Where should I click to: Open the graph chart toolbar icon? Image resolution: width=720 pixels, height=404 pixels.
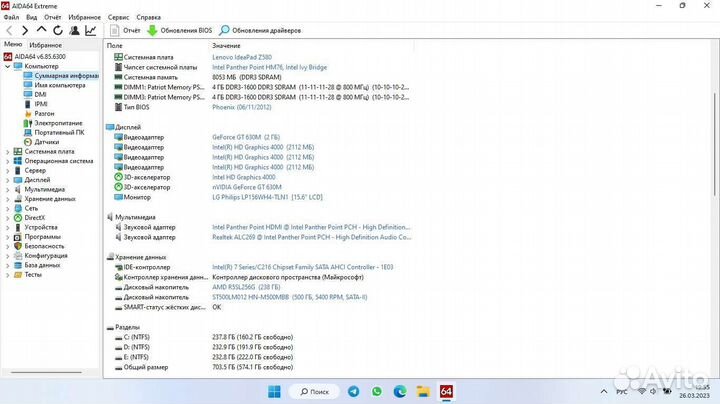tap(91, 30)
